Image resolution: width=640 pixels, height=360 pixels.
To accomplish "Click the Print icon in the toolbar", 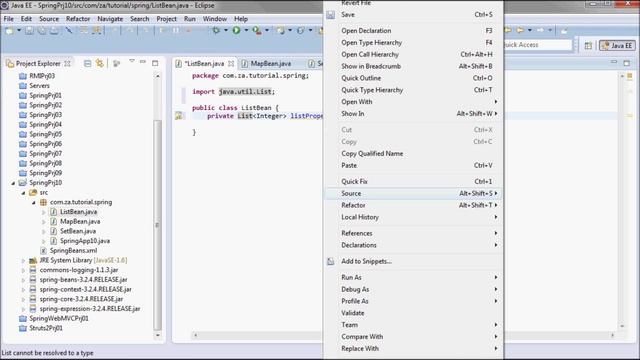I will pyautogui.click(x=54, y=31).
